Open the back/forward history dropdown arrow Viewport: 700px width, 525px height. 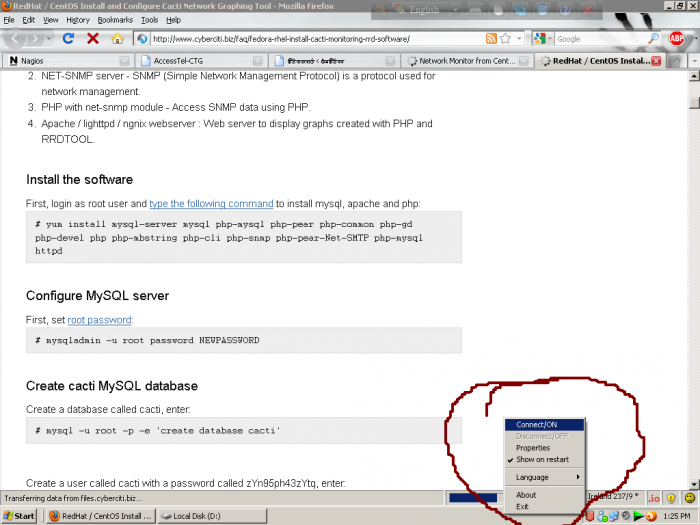[49, 39]
